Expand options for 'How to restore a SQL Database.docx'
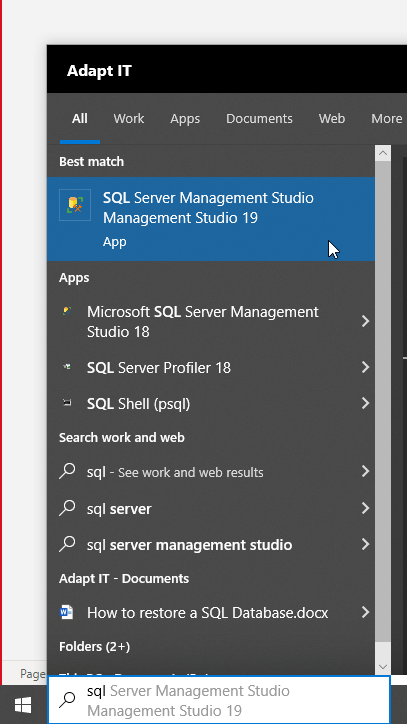 coord(365,612)
